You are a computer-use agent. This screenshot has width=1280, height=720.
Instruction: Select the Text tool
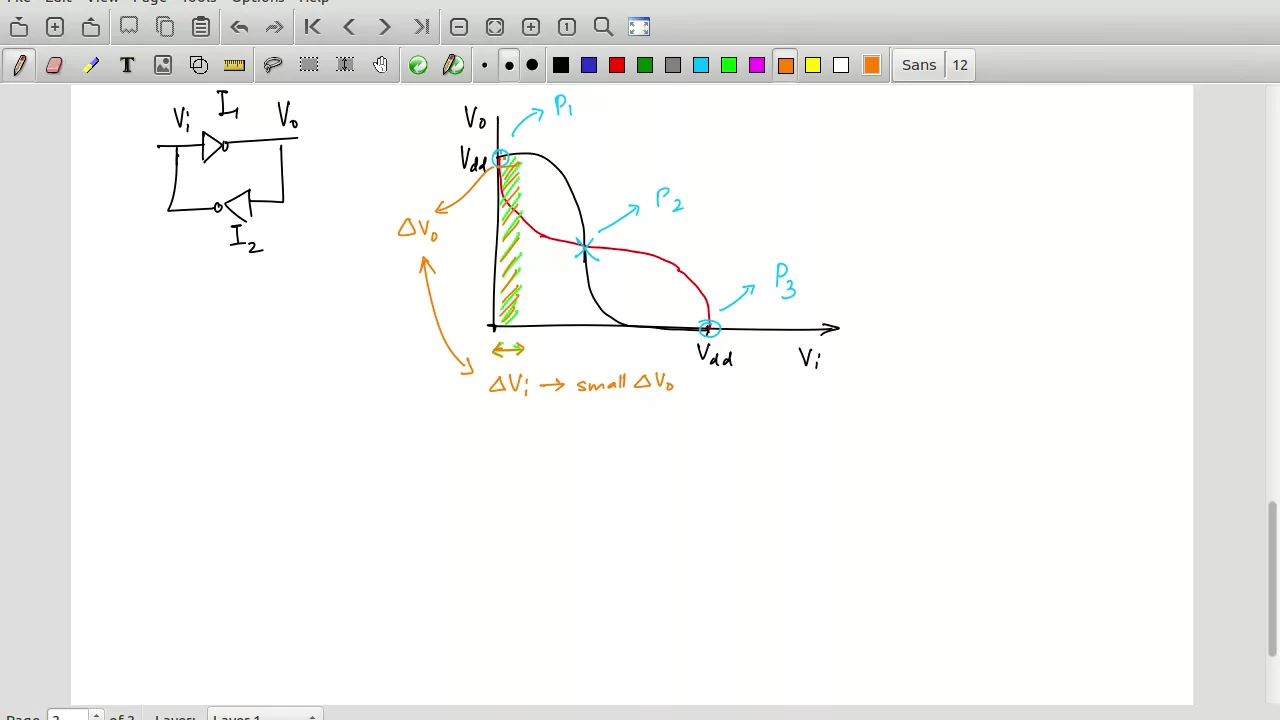[127, 65]
